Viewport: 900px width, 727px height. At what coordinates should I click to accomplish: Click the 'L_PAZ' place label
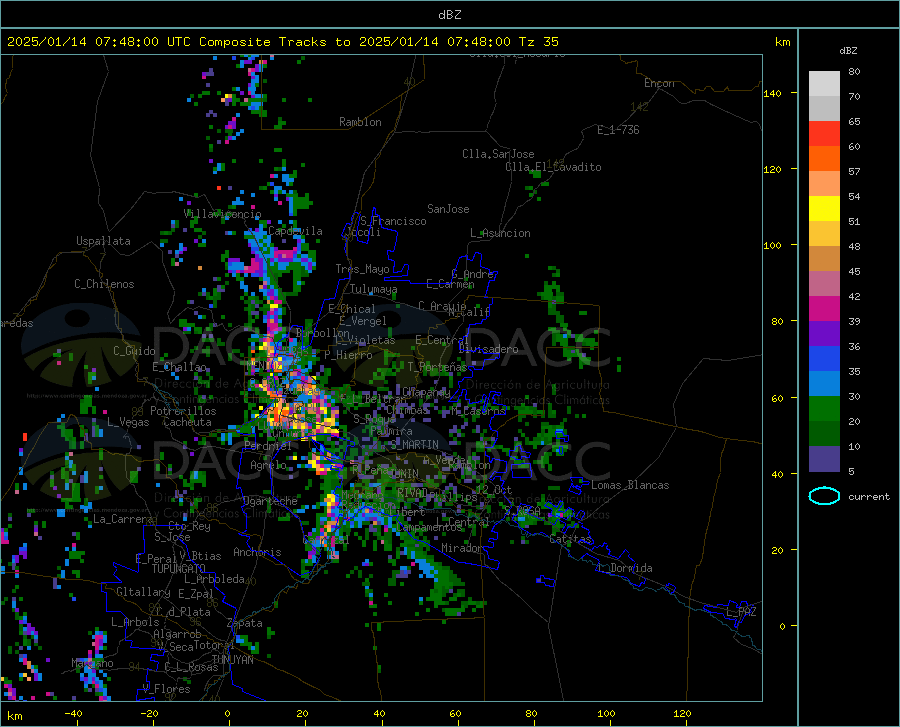tap(741, 612)
